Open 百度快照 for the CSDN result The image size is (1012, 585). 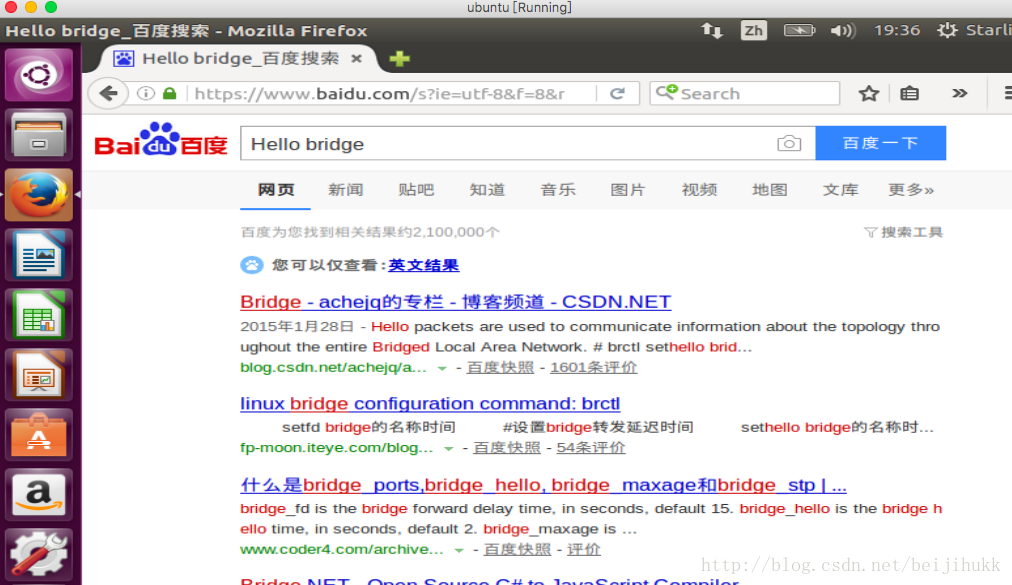coord(500,367)
